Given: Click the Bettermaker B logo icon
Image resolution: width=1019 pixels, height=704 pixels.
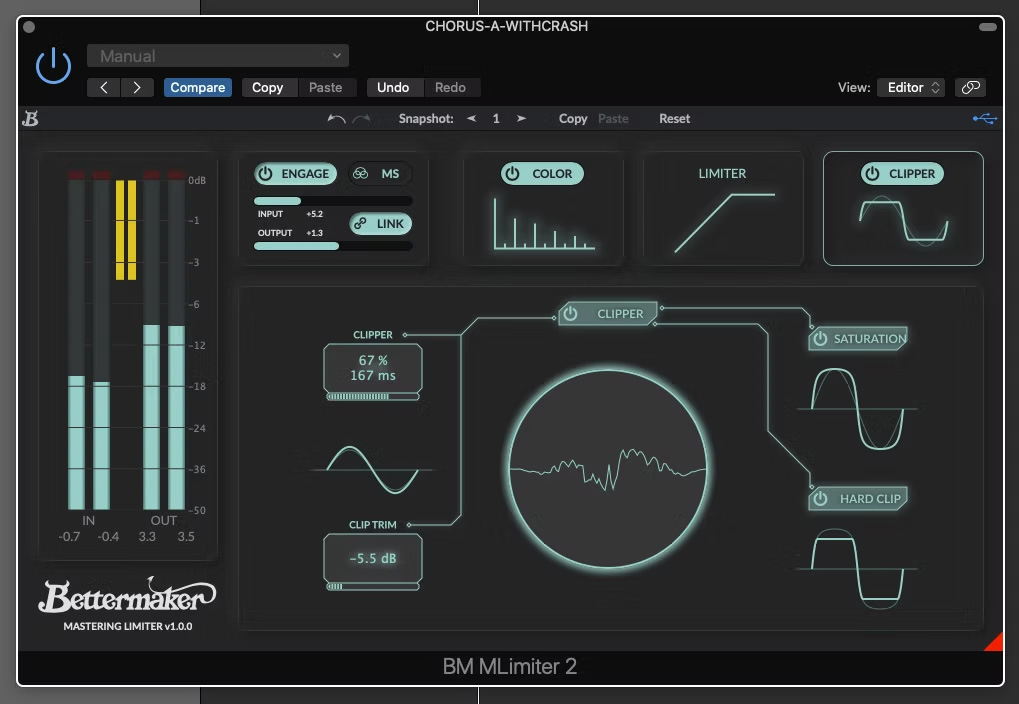Looking at the screenshot, I should tap(30, 118).
